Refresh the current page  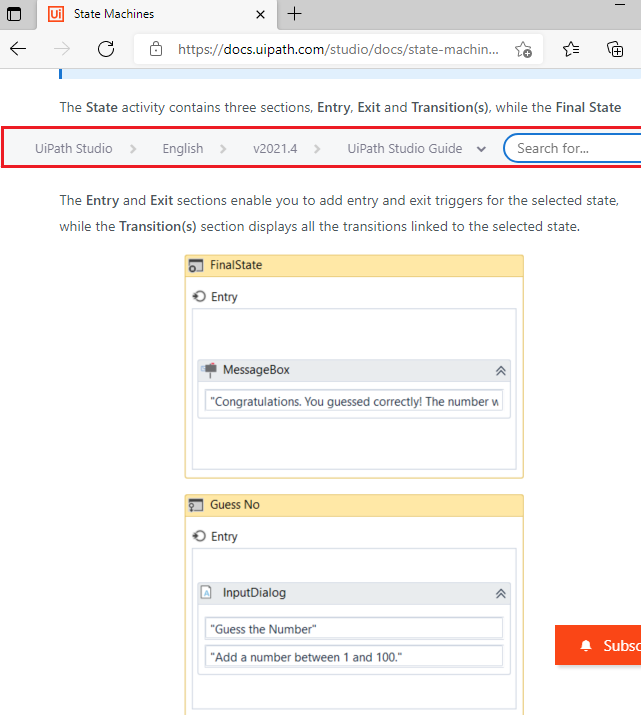click(106, 49)
